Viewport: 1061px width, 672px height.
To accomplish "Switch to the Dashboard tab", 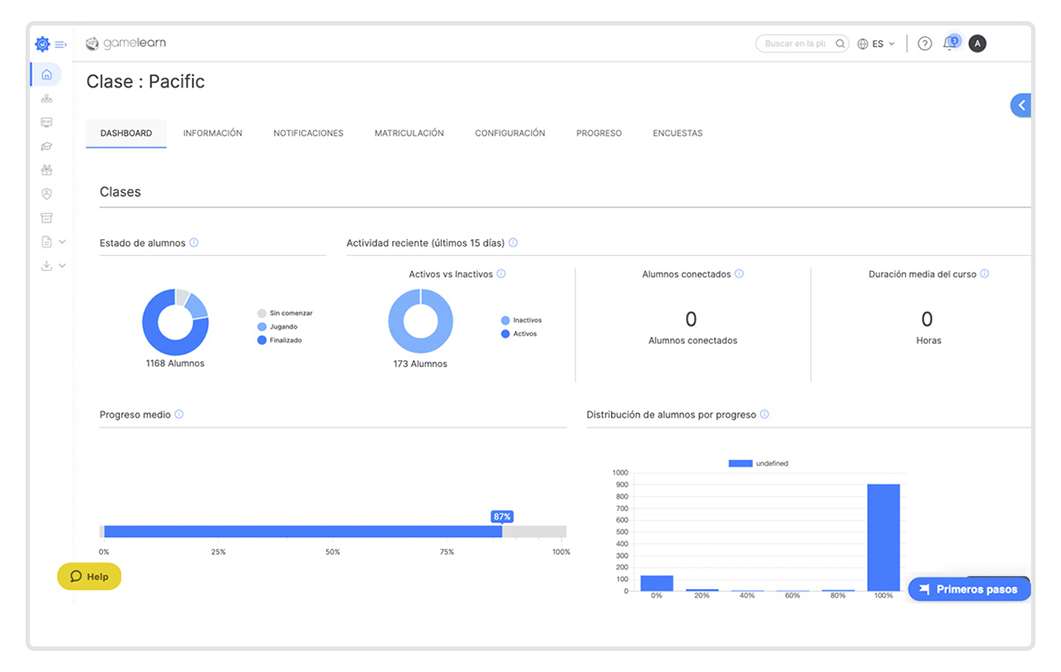I will coord(126,133).
